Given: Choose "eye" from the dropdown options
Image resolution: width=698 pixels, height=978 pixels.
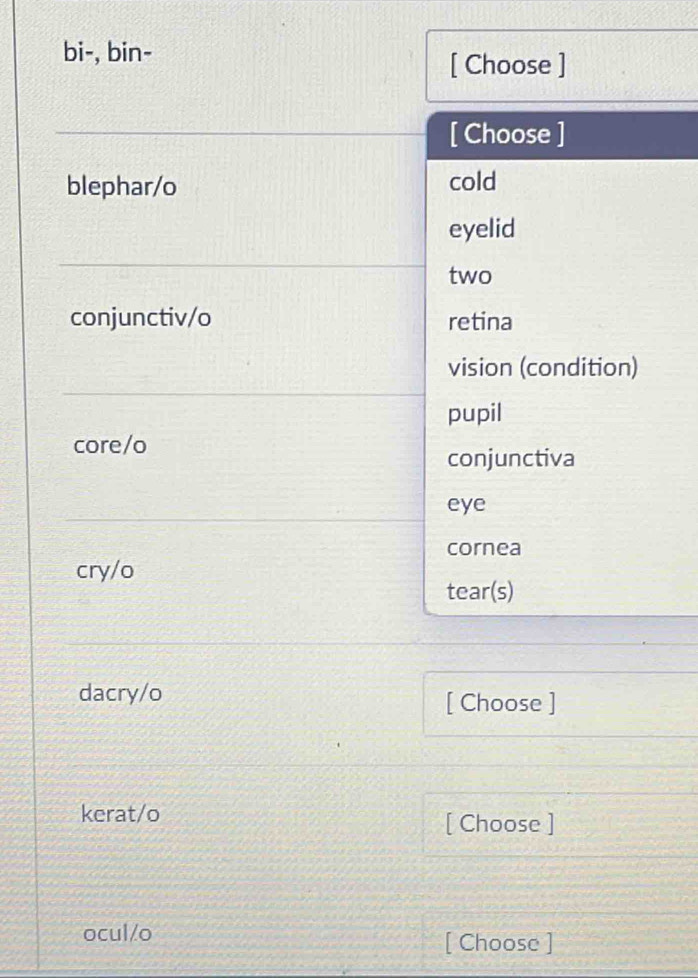Looking at the screenshot, I should click(x=467, y=504).
